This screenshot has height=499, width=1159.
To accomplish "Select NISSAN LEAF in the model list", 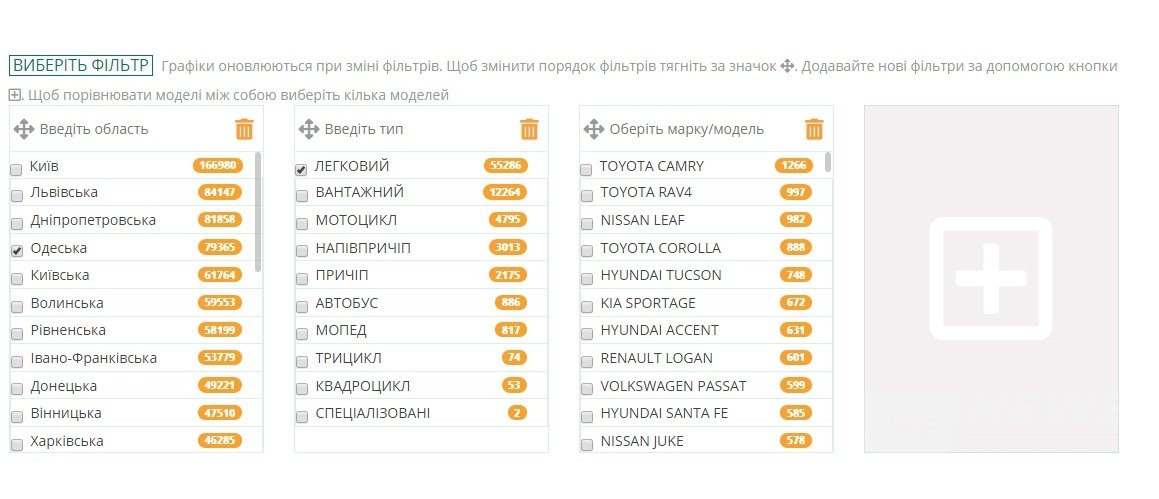I will (x=586, y=224).
